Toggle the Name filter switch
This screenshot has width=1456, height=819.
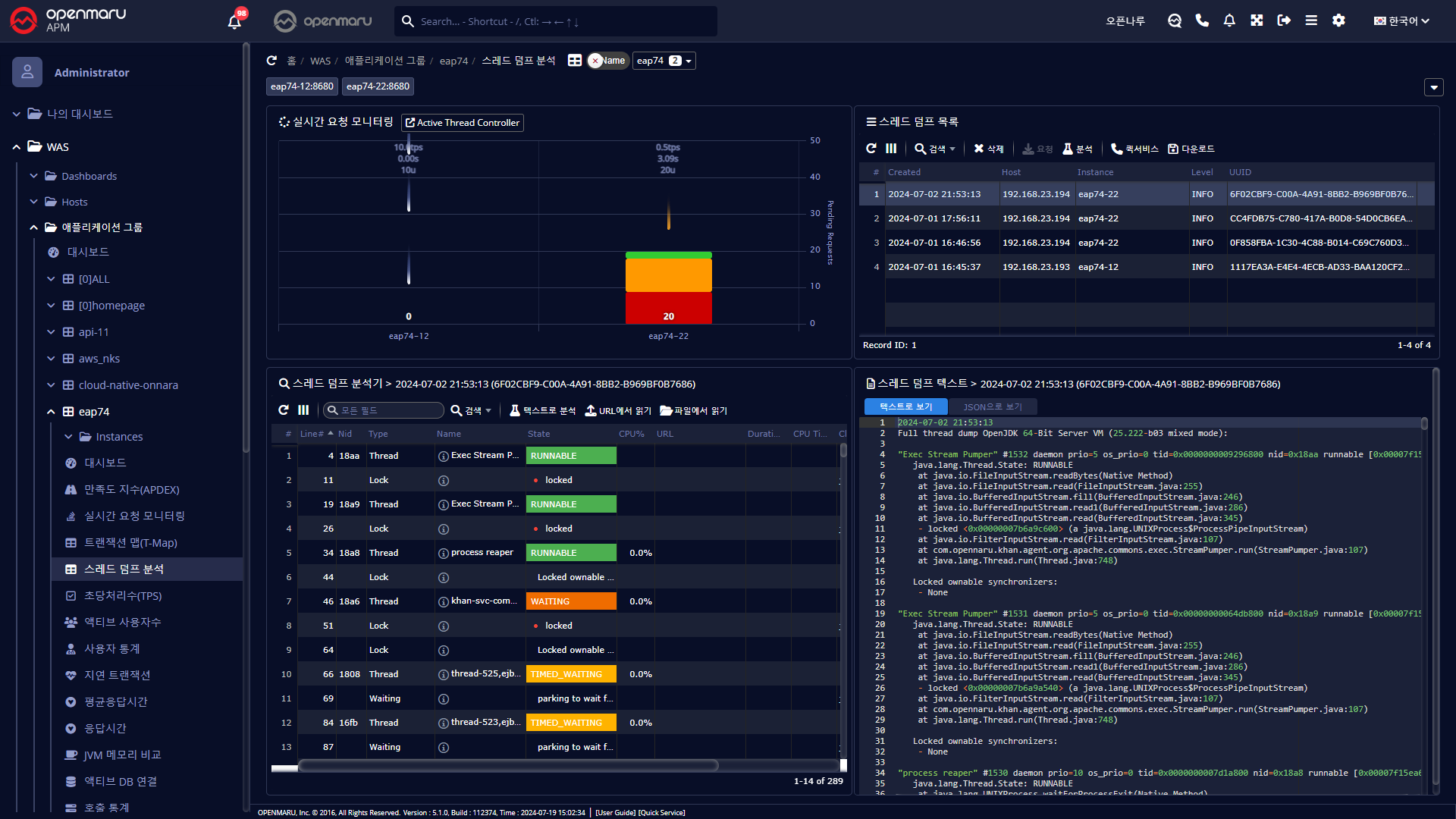tap(607, 61)
